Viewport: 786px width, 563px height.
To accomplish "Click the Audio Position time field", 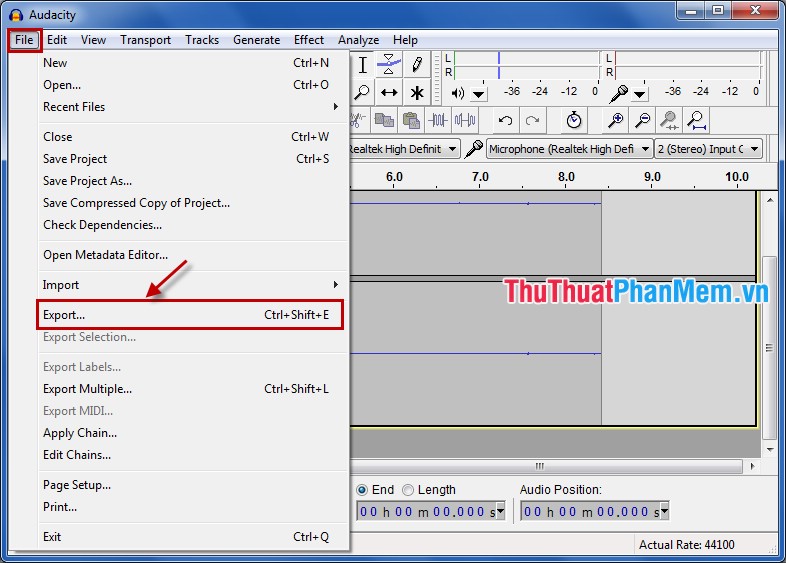I will click(590, 511).
